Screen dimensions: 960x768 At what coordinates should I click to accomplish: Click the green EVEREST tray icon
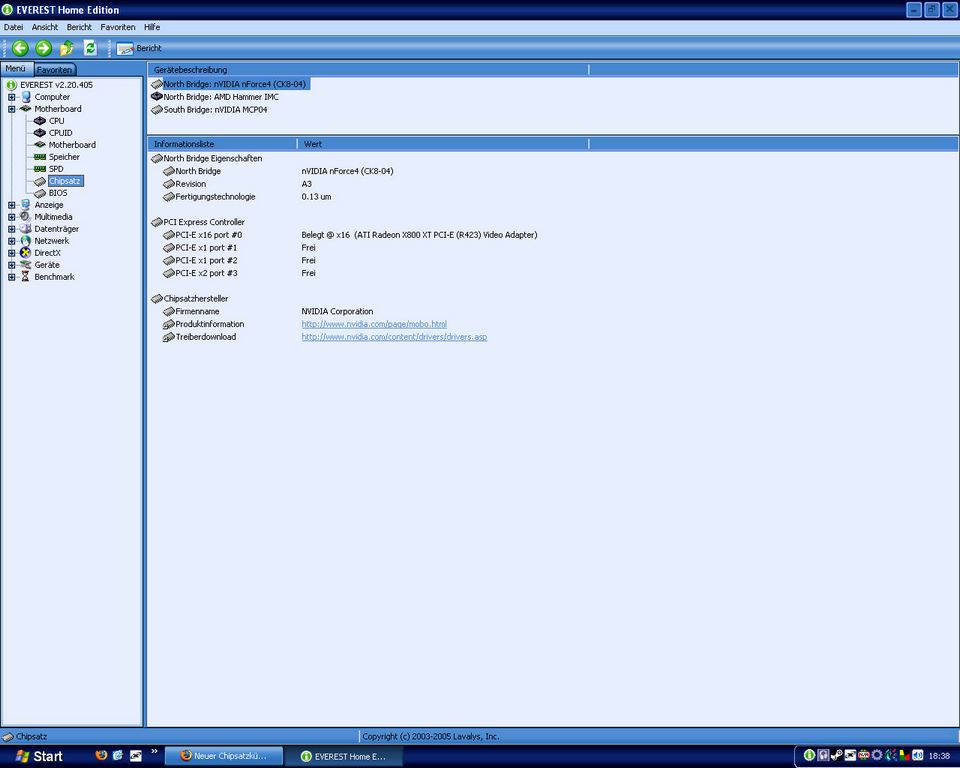coord(809,755)
